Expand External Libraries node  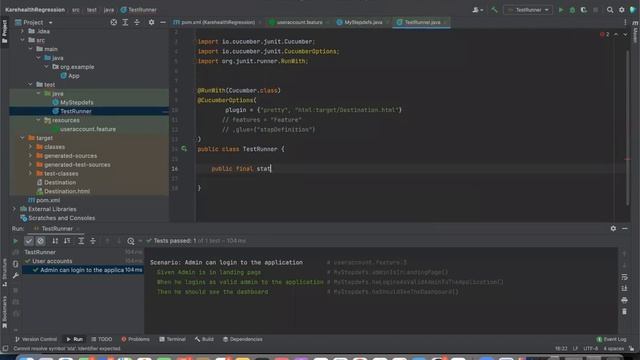14,209
